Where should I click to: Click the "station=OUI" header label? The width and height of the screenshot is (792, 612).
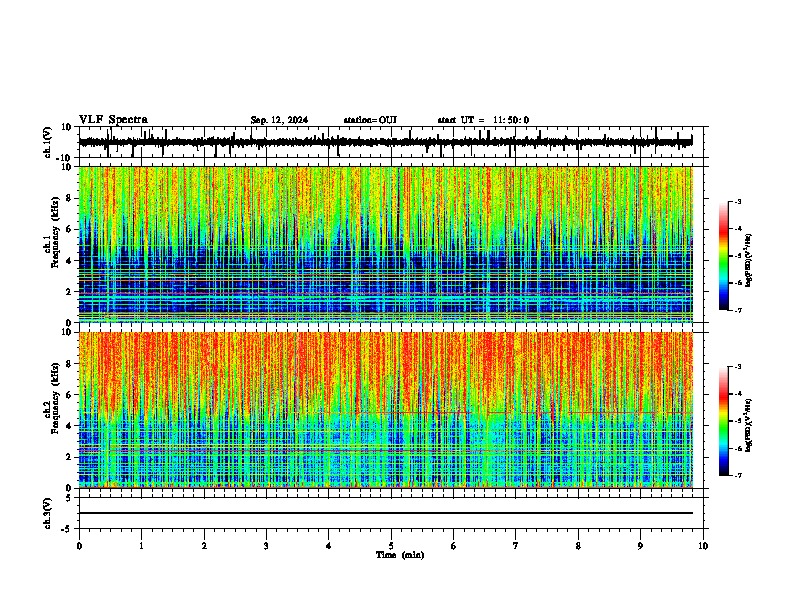click(370, 120)
